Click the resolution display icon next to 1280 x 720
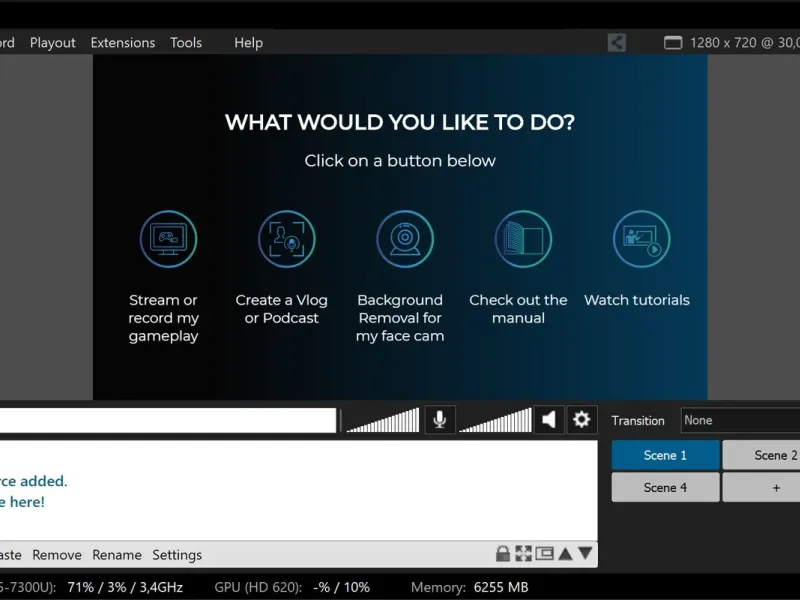This screenshot has height=600, width=800. tap(673, 43)
